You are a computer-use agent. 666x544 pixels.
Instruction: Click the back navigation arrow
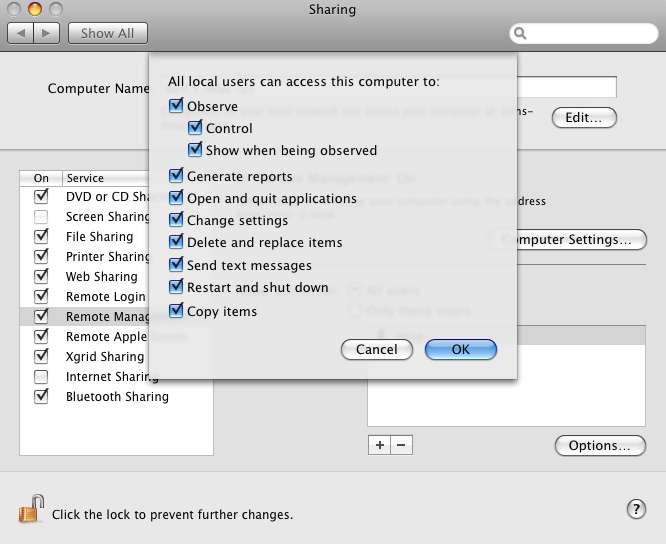click(x=20, y=33)
